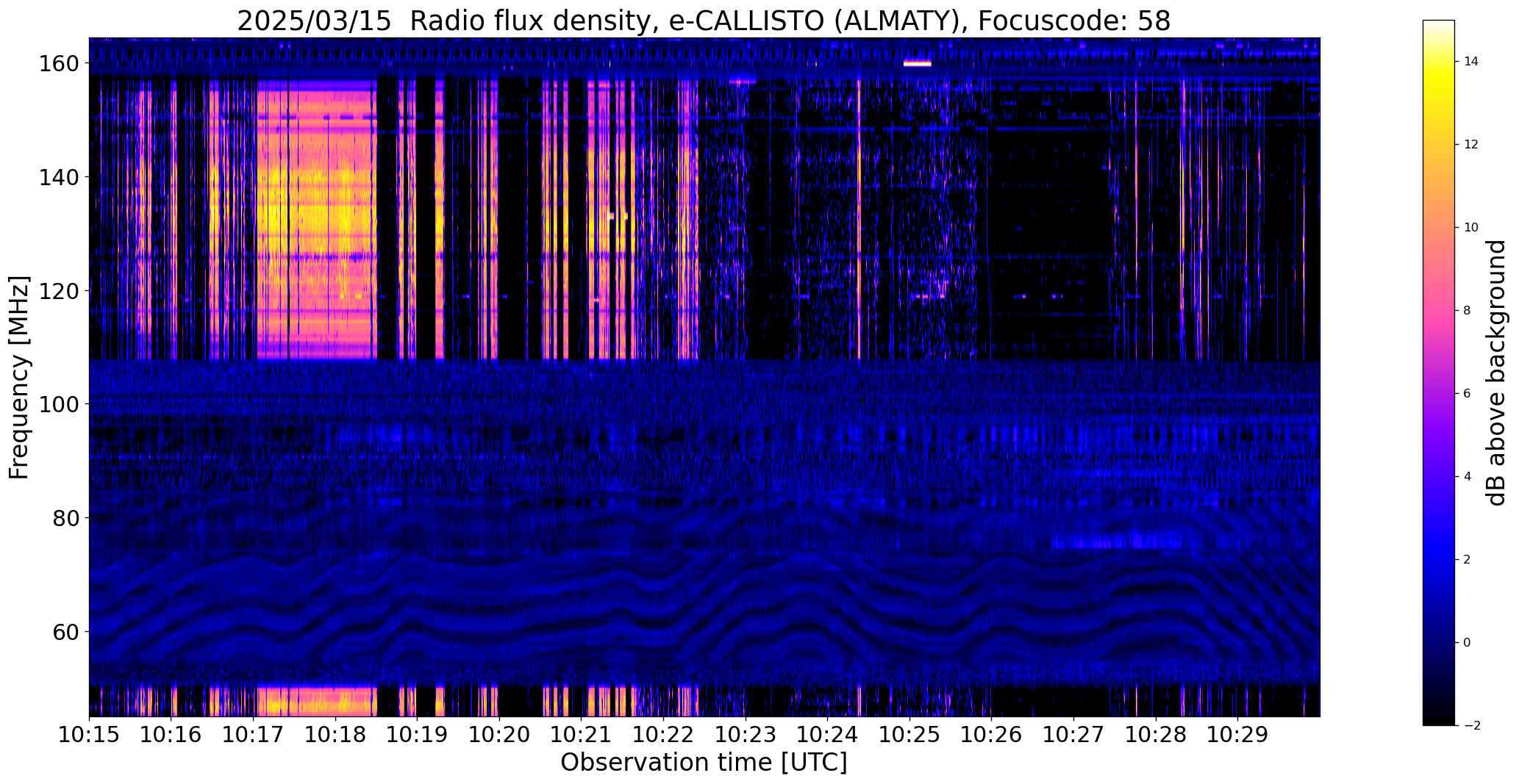
Task: Click the 60 frequency tick label
Action: point(66,631)
